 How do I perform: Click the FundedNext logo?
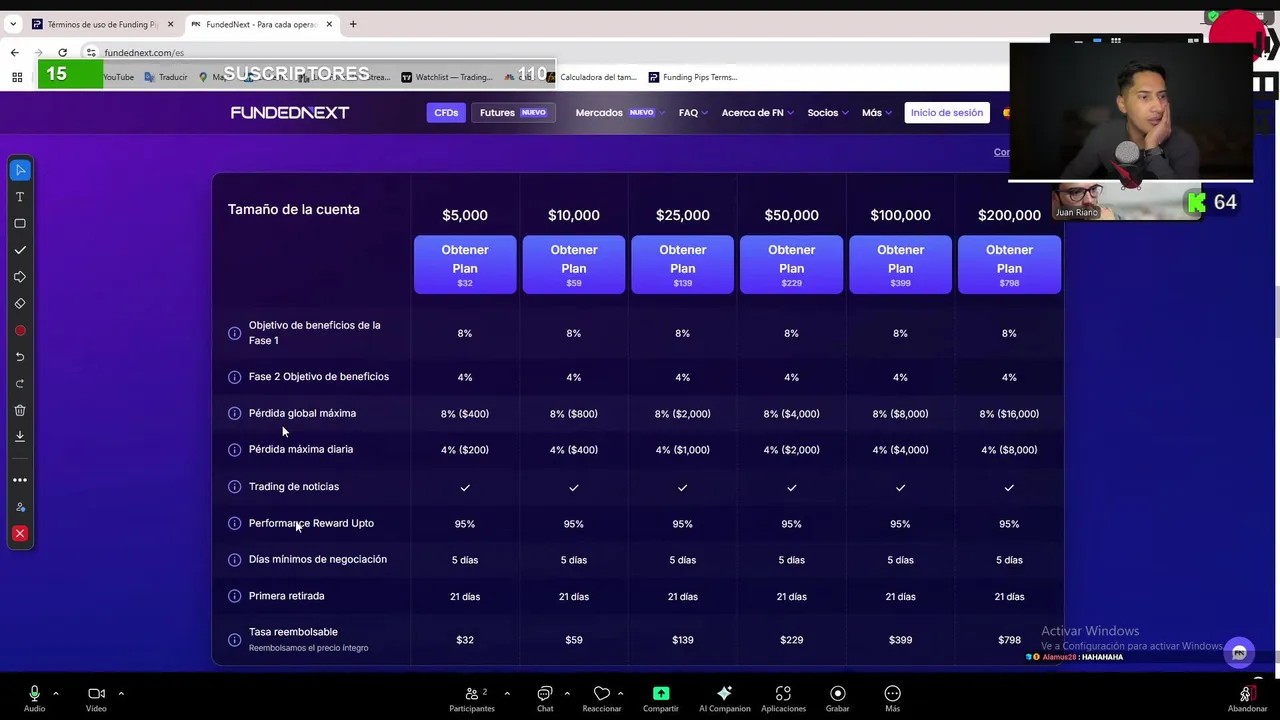(x=290, y=113)
